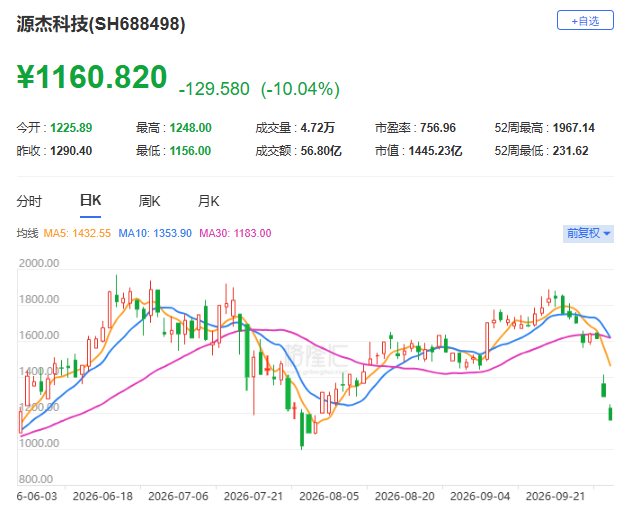
Task: Click the 2026-08-05 date axis label
Action: coord(329,496)
